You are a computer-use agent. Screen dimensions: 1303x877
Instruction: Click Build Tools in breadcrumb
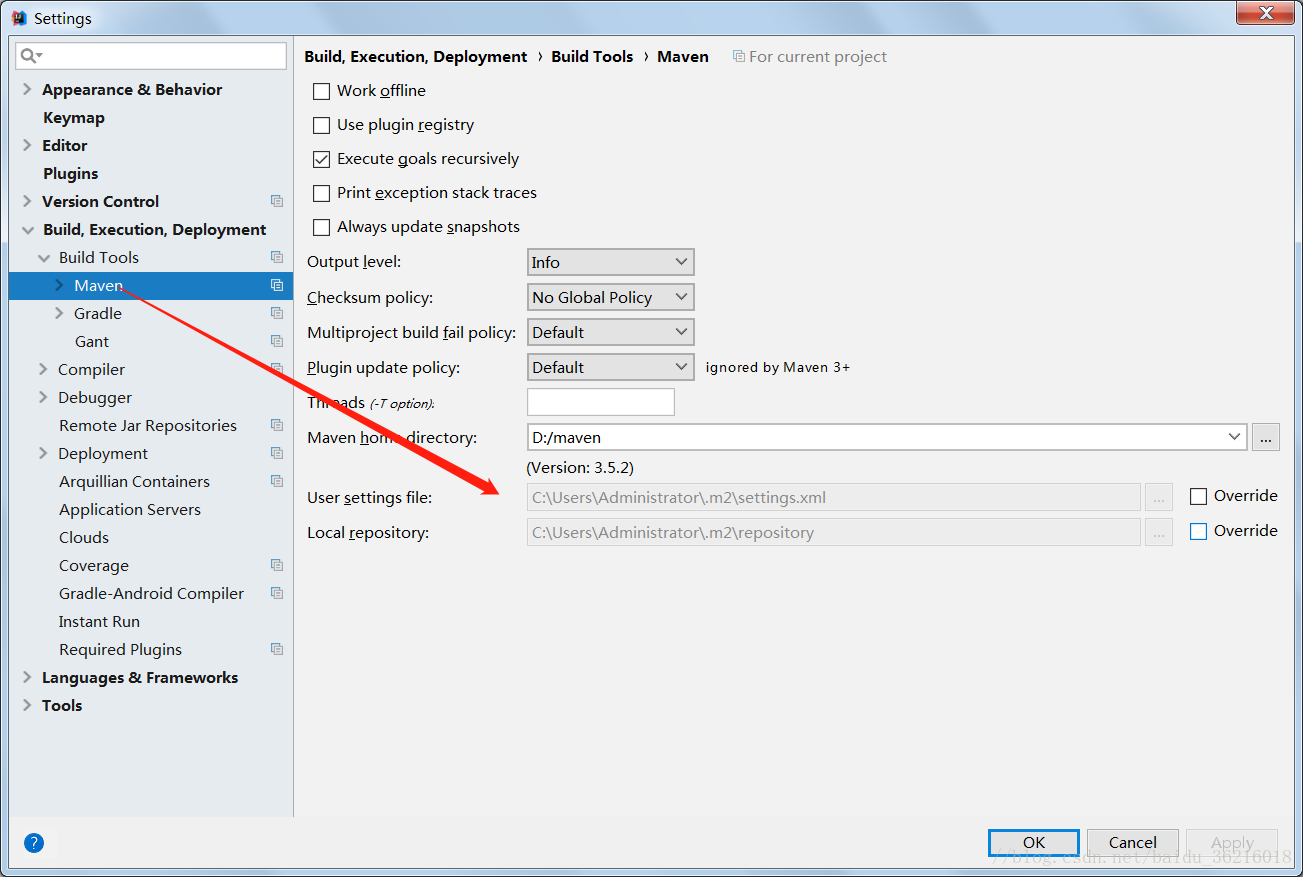coord(592,57)
